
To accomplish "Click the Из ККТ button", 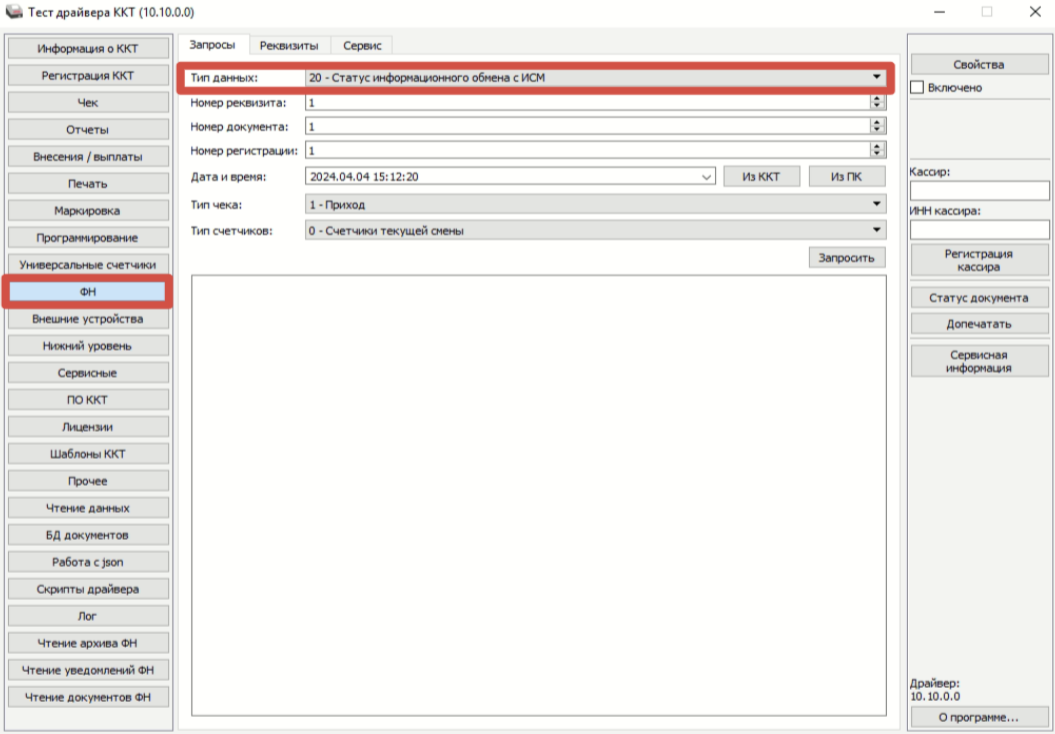I will tap(761, 177).
